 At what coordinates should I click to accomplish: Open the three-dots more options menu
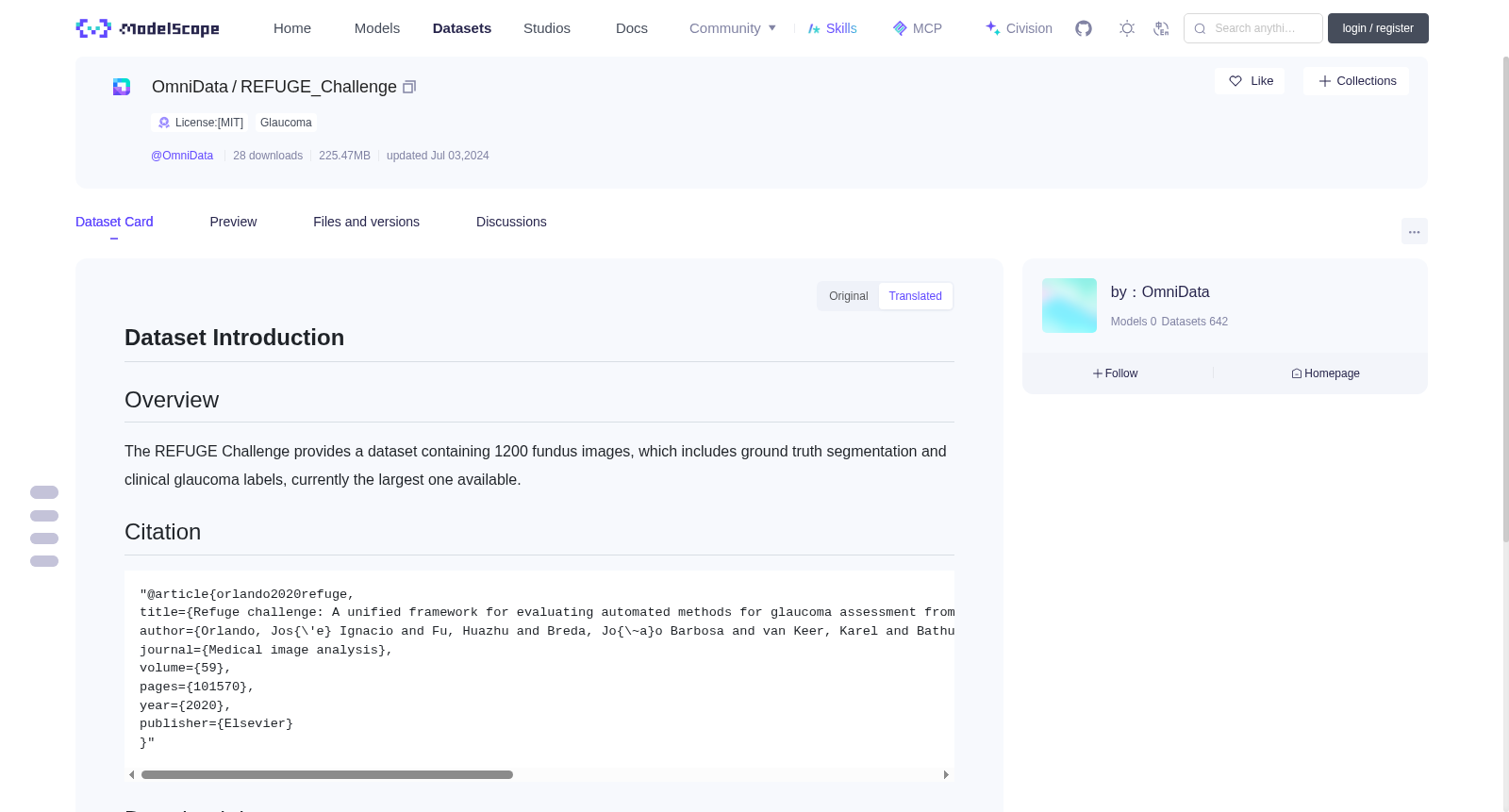click(1415, 231)
